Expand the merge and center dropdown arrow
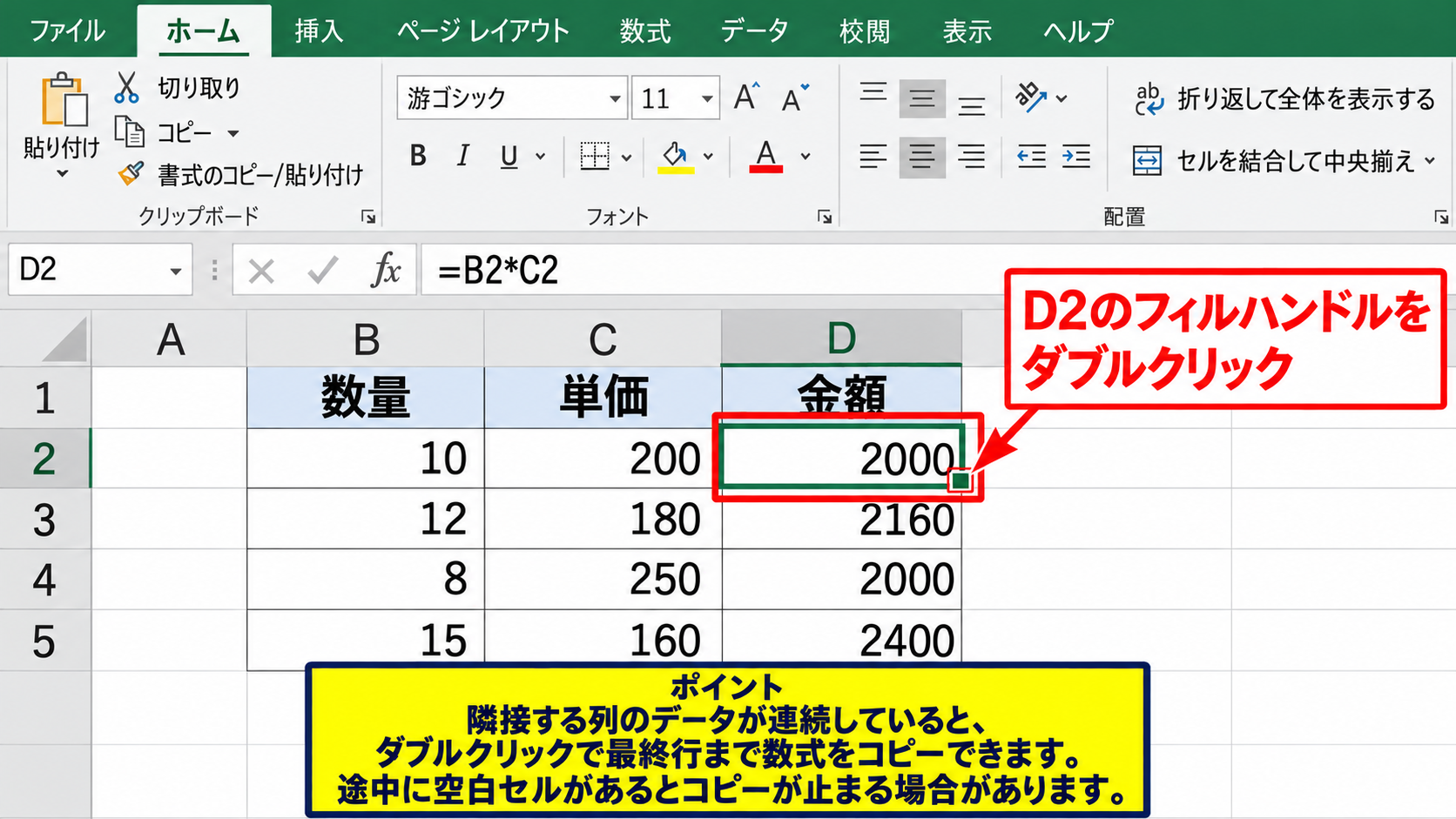This screenshot has height=819, width=1456. pos(1429,161)
